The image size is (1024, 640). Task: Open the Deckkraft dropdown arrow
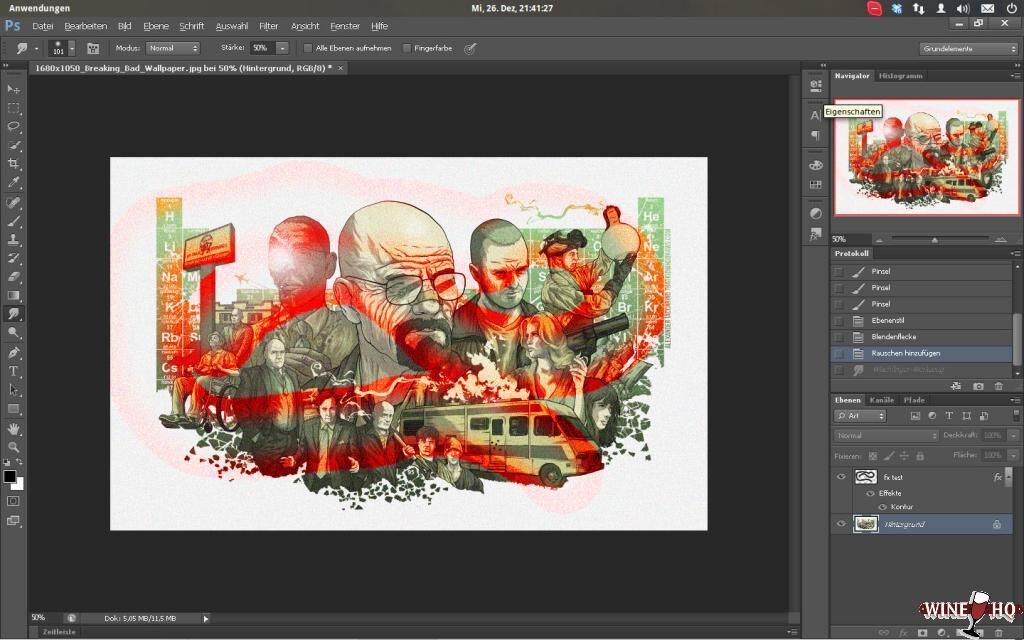pyautogui.click(x=1013, y=436)
